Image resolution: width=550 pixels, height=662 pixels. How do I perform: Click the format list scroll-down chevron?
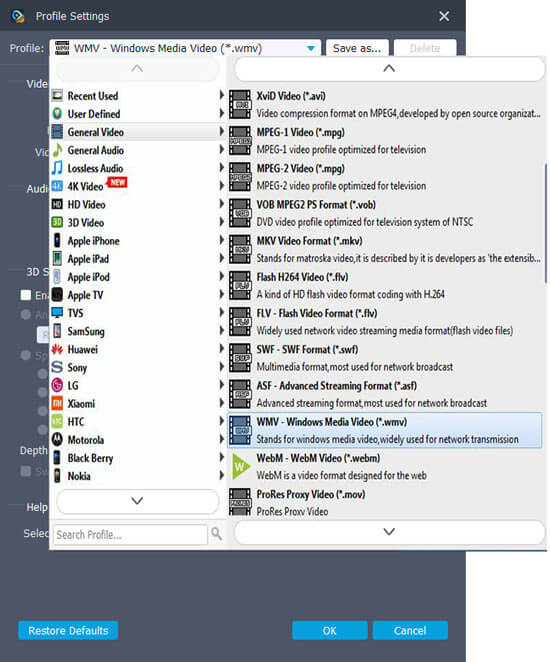tap(389, 532)
